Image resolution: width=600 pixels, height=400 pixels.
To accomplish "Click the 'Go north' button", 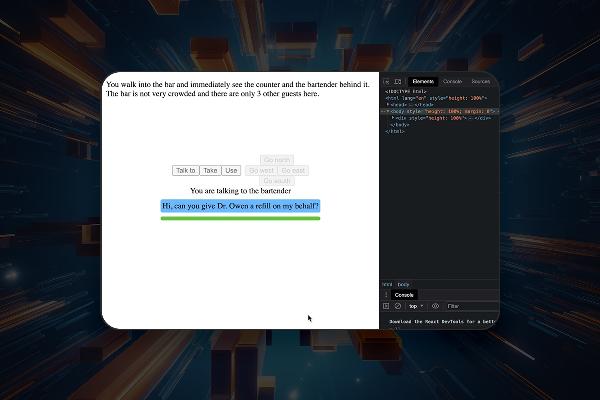I will (277, 160).
